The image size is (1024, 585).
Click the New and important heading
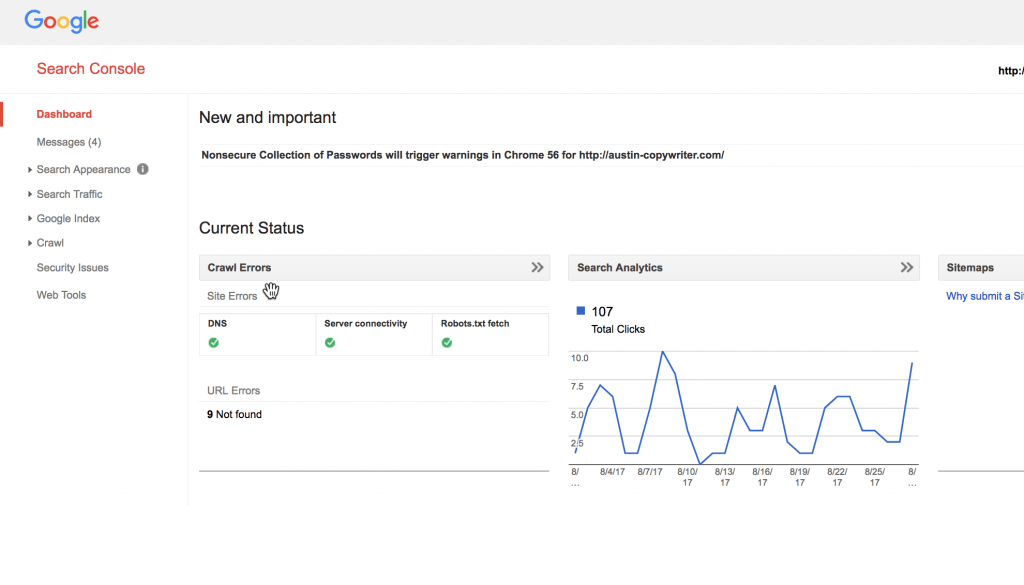coord(267,118)
